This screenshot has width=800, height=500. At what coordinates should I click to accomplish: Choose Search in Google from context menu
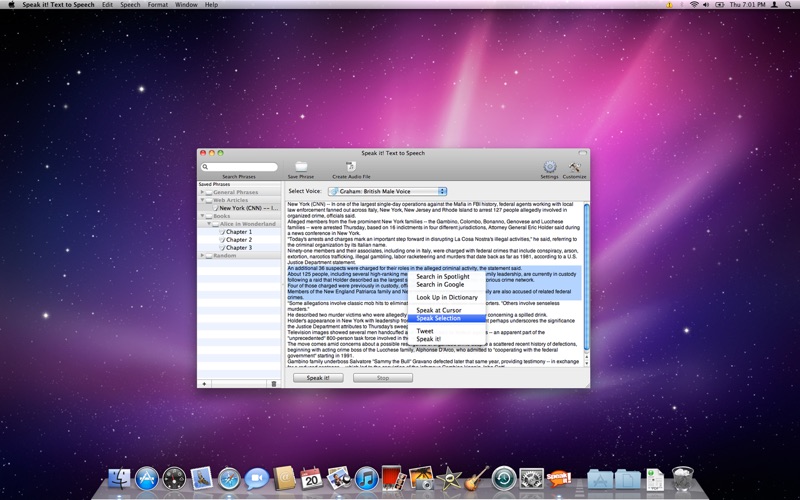coord(446,285)
